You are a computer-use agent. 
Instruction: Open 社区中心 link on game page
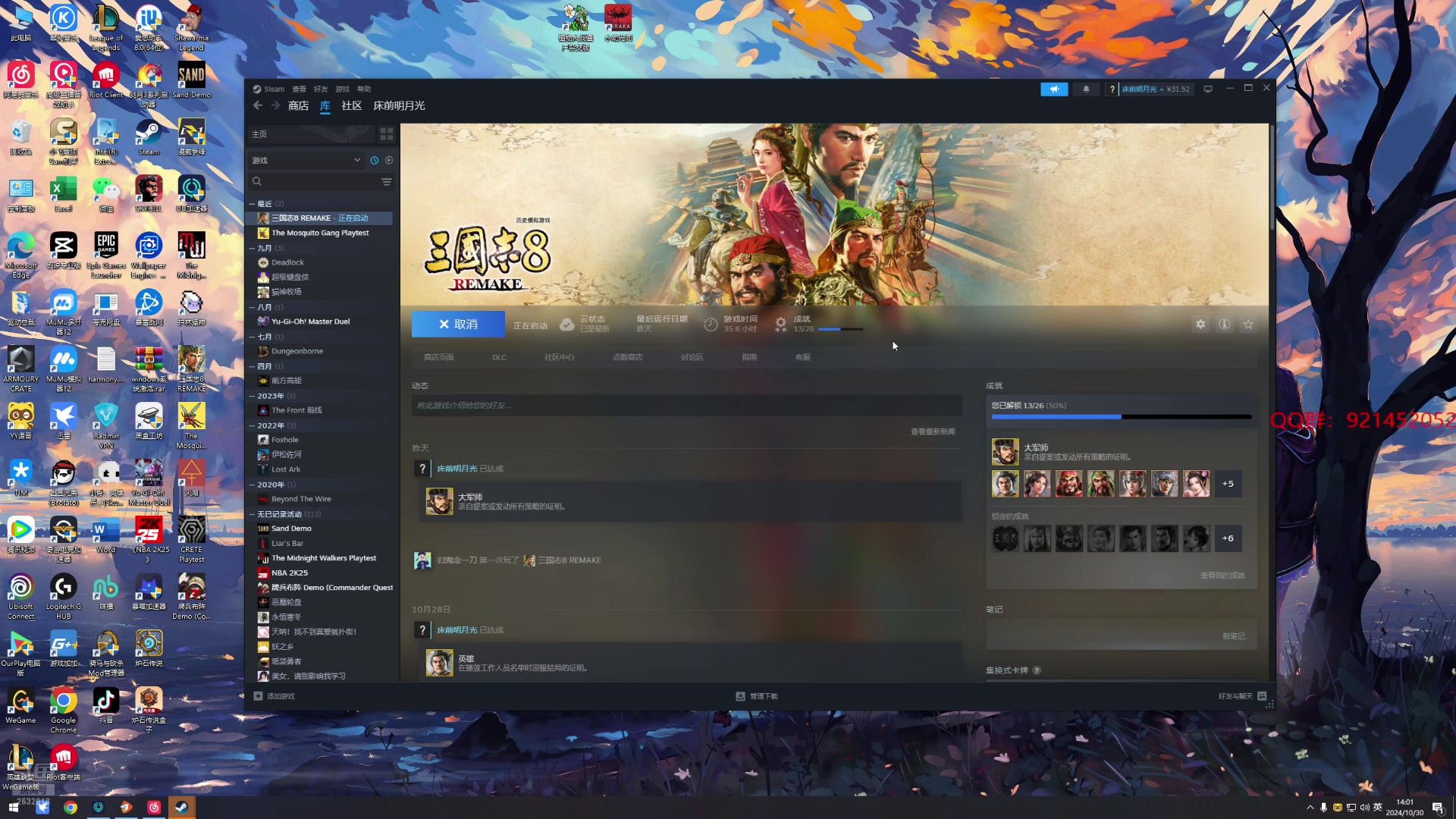560,357
